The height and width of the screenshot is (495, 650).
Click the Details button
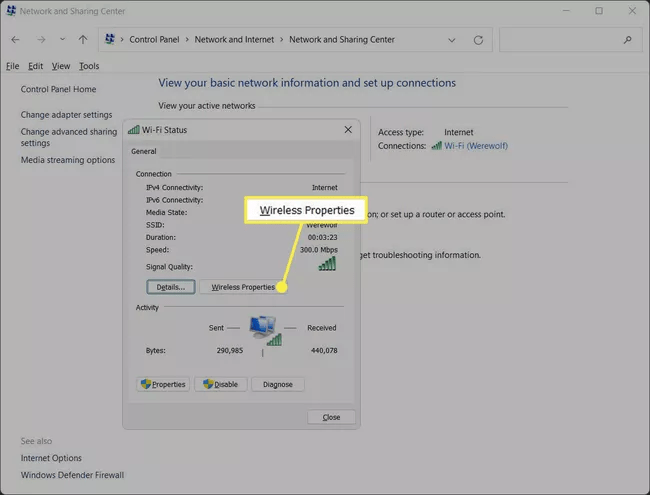[x=171, y=287]
